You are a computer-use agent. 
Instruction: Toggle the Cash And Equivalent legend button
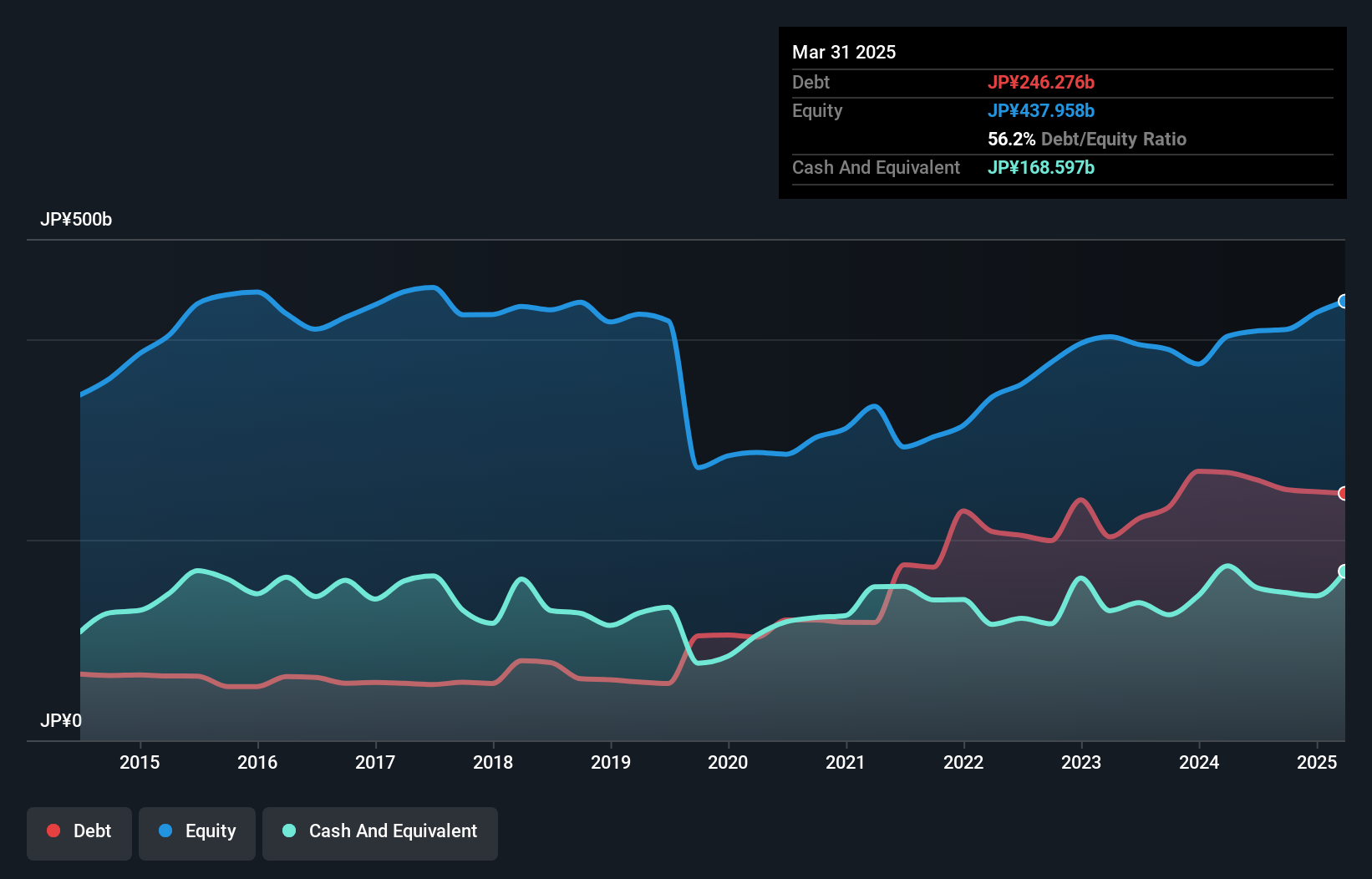(x=380, y=833)
